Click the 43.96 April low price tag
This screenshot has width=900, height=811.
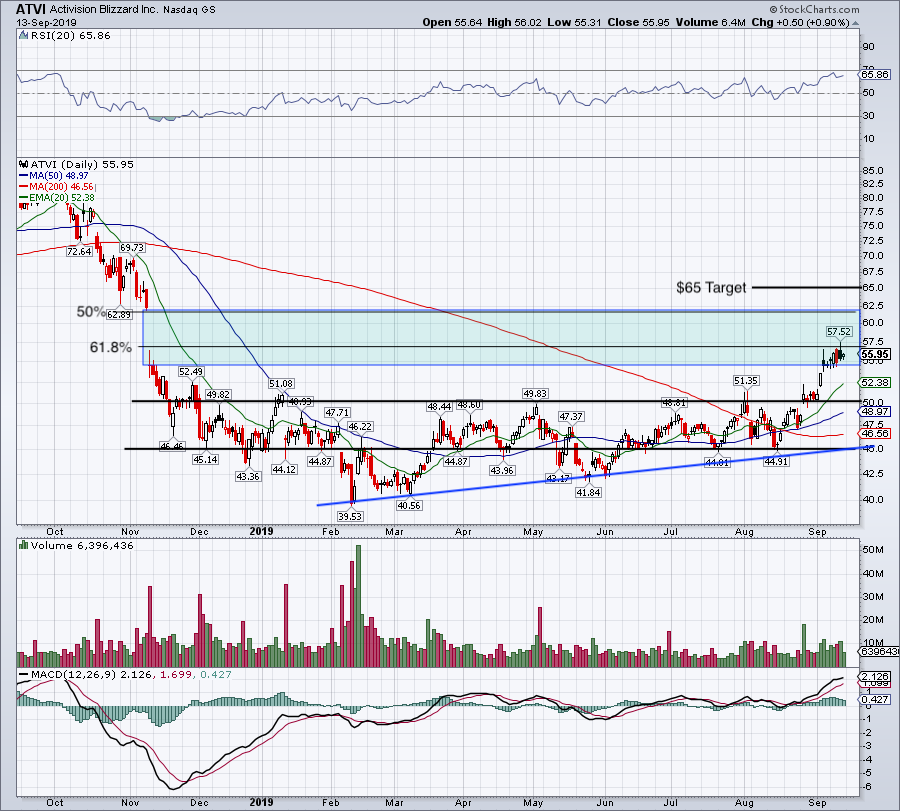(x=502, y=470)
